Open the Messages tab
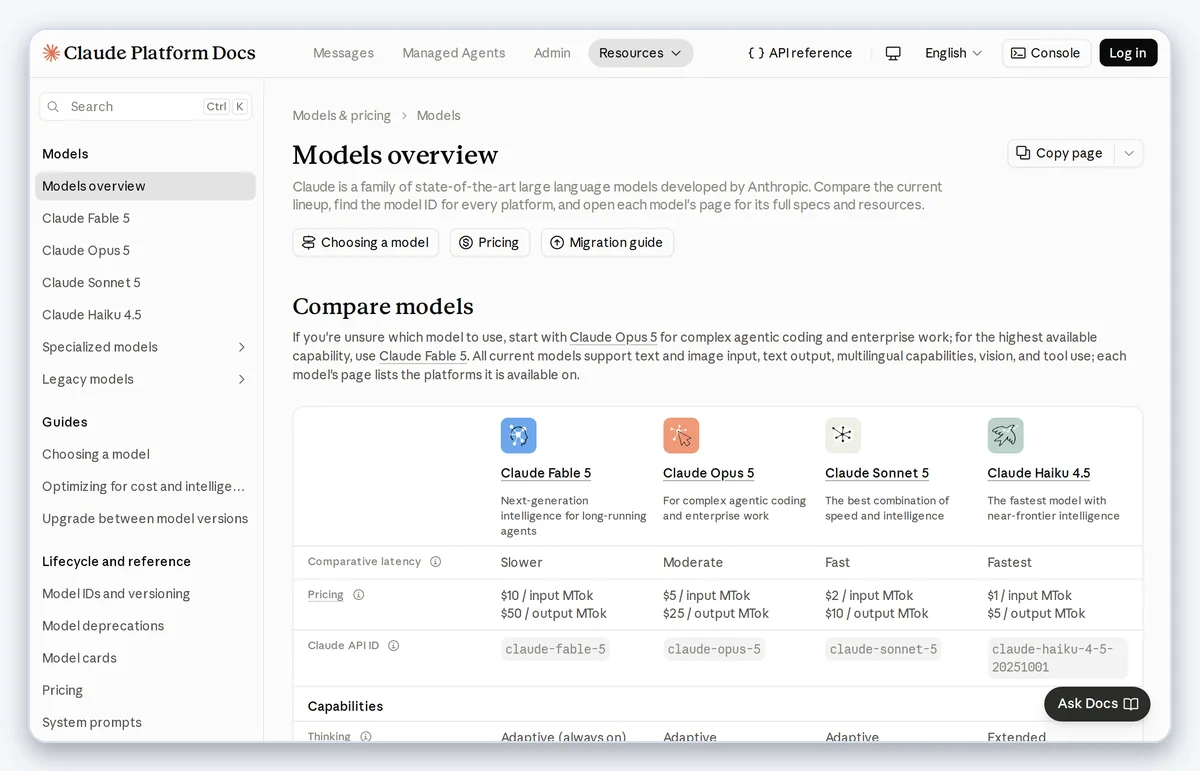The width and height of the screenshot is (1200, 771). pos(343,53)
